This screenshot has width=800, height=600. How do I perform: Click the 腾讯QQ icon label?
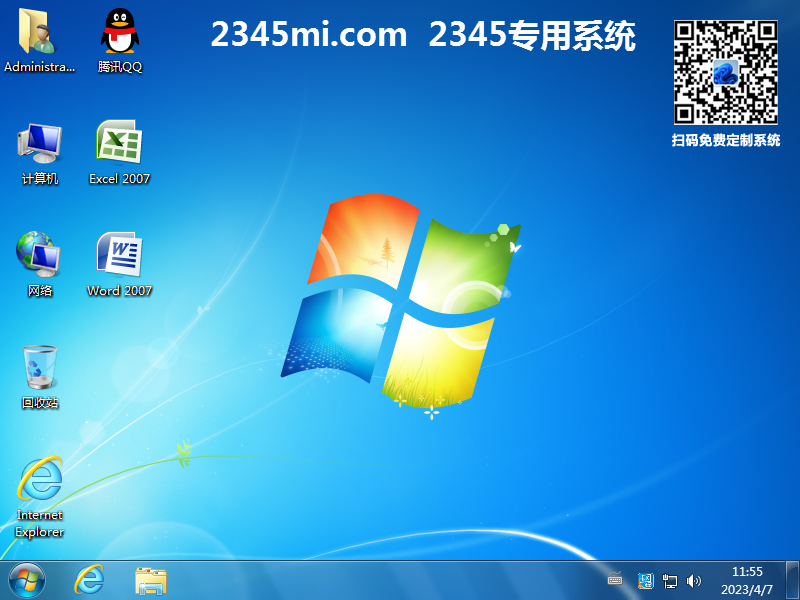(x=120, y=67)
